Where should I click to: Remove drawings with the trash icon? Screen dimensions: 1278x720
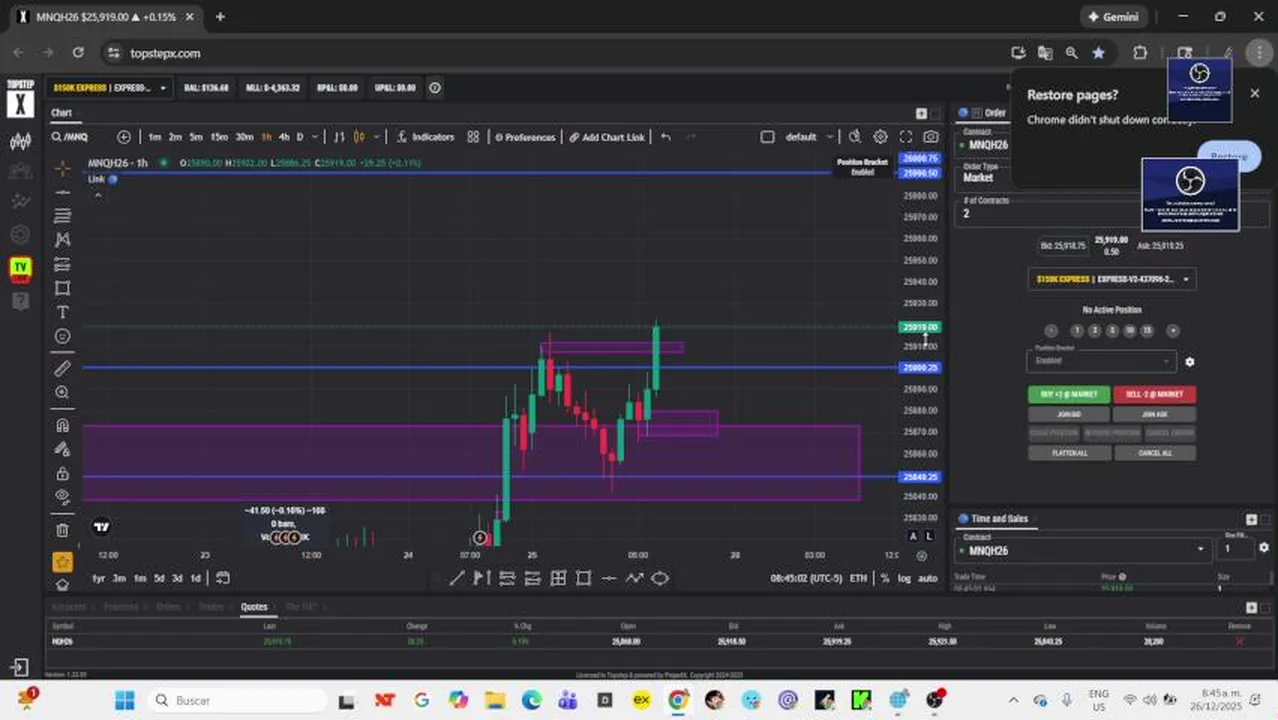[x=62, y=530]
